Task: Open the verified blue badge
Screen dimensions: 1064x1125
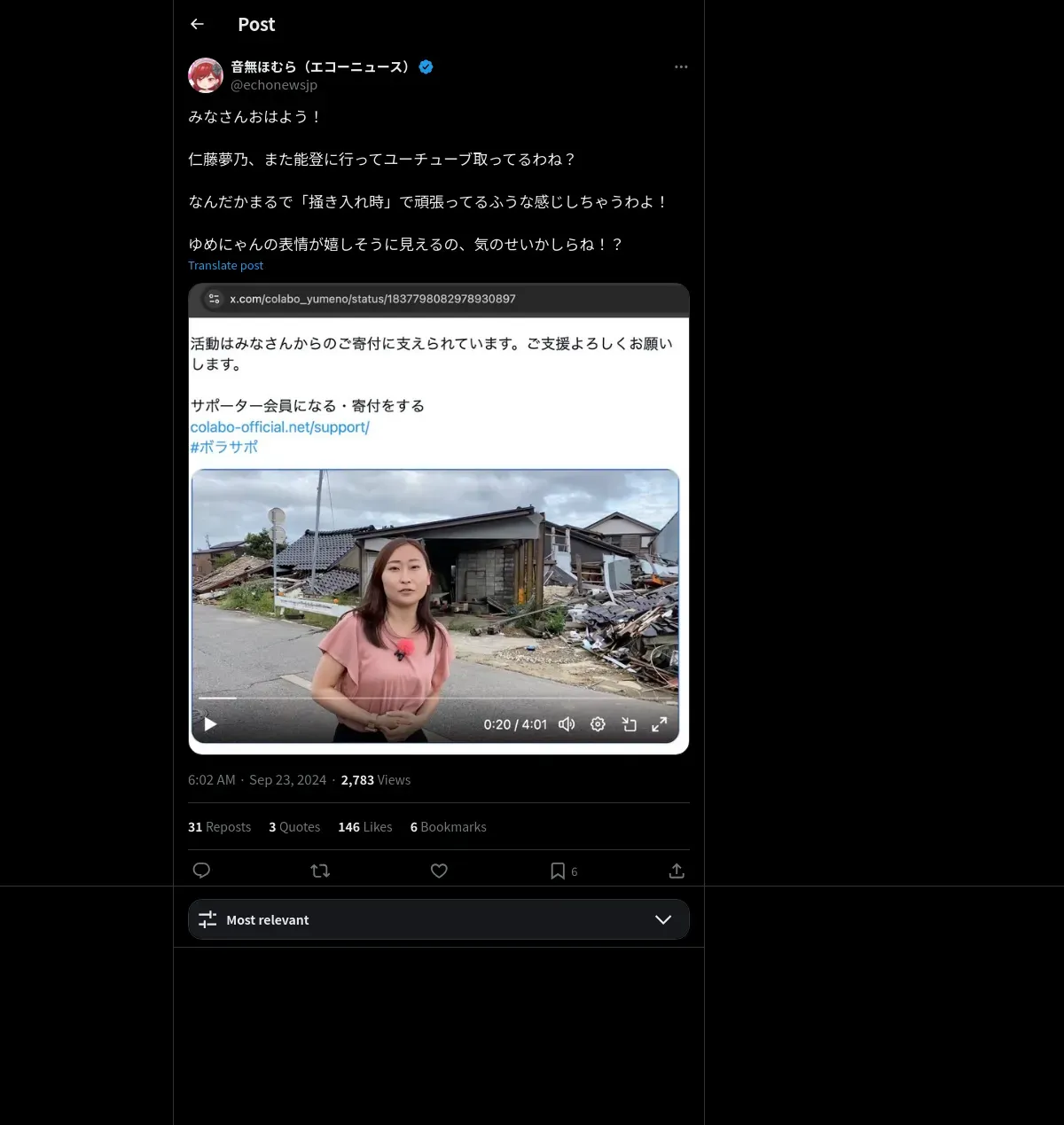Action: (426, 66)
